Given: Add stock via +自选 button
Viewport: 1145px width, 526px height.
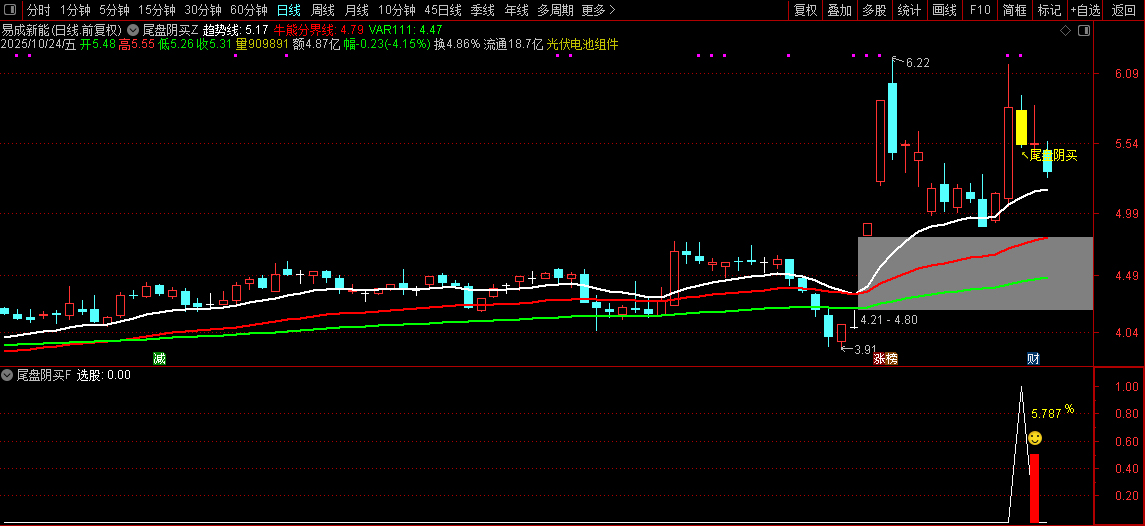Looking at the screenshot, I should (1085, 10).
